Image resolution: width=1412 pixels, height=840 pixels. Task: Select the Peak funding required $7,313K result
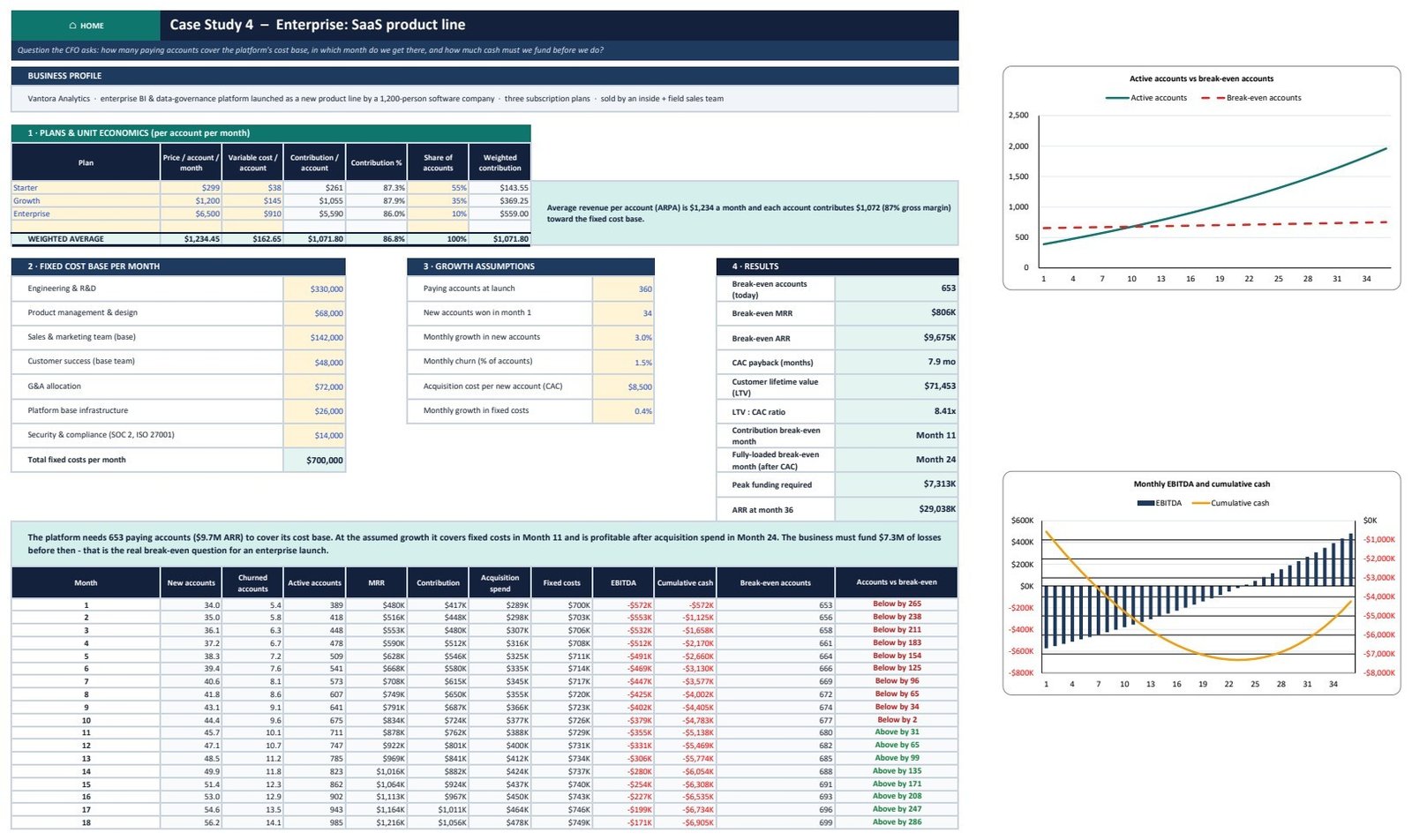897,484
